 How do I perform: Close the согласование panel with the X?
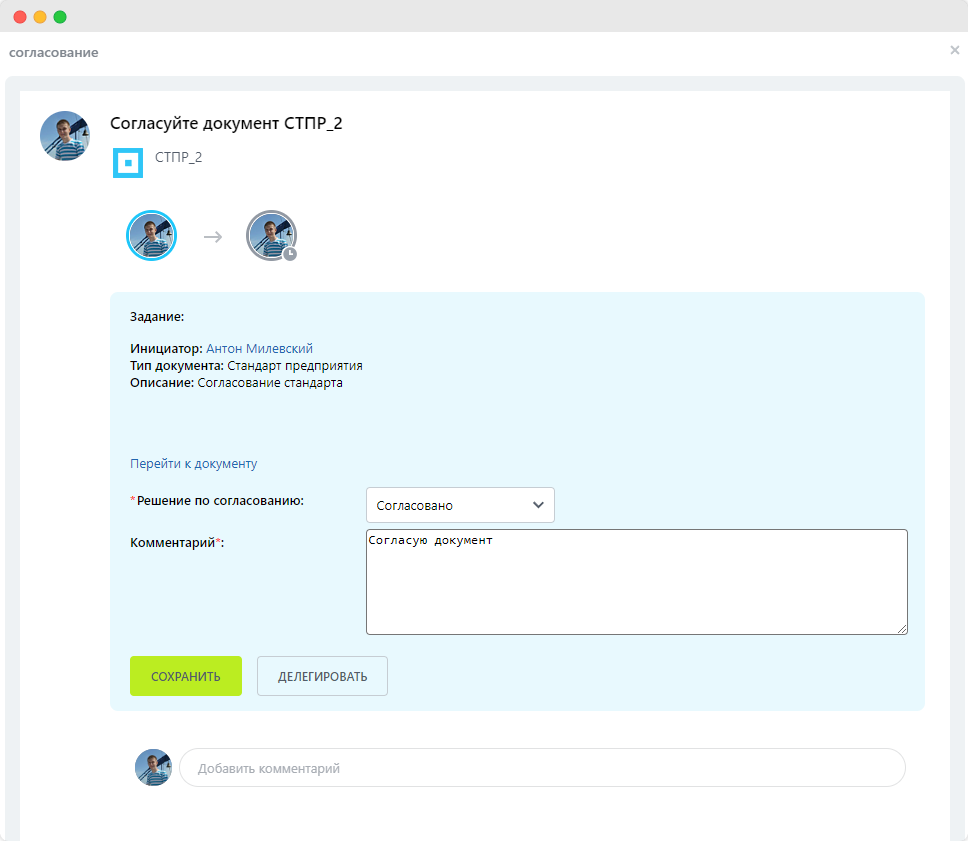click(954, 50)
